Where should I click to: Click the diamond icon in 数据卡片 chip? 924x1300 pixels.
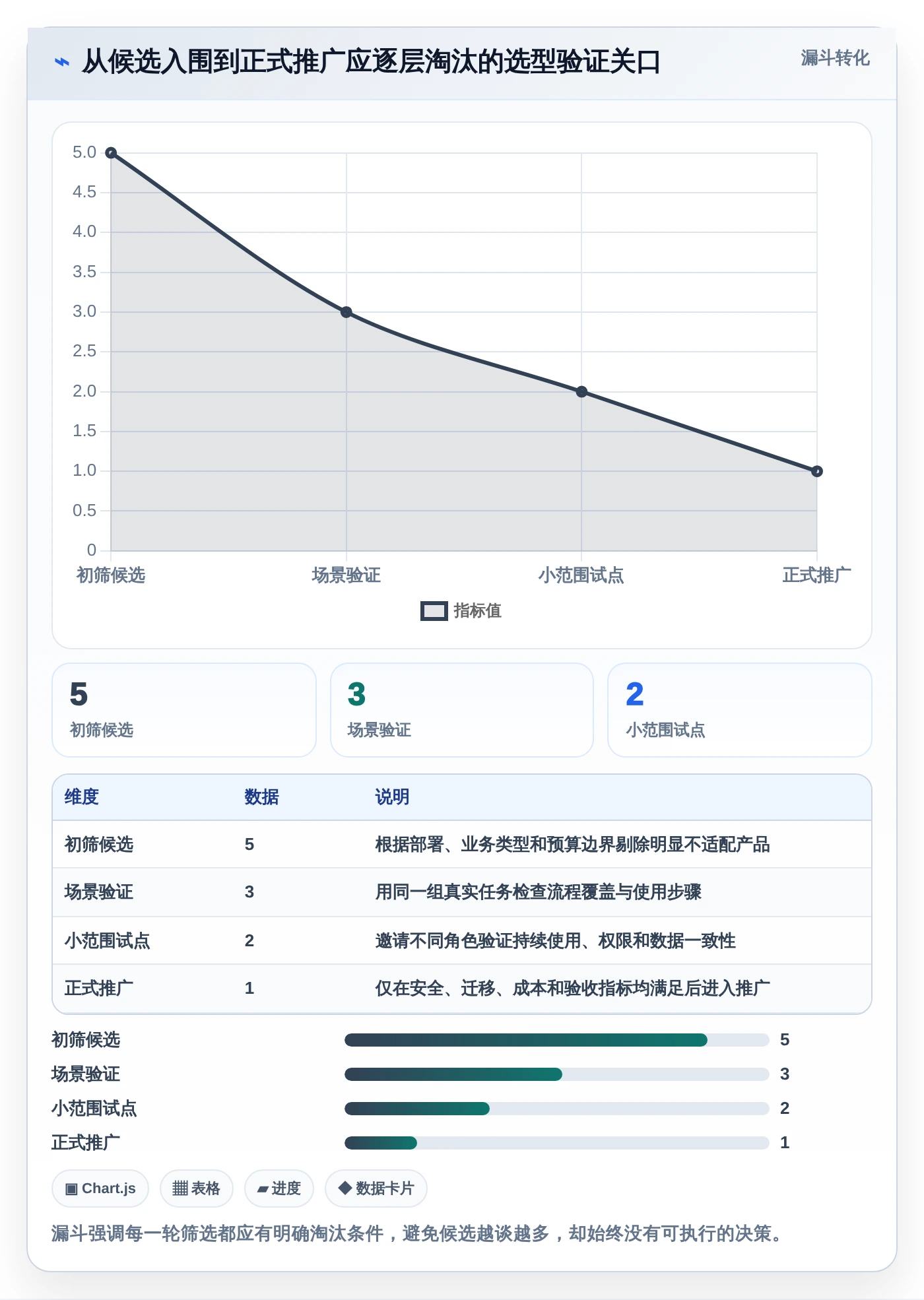345,1188
